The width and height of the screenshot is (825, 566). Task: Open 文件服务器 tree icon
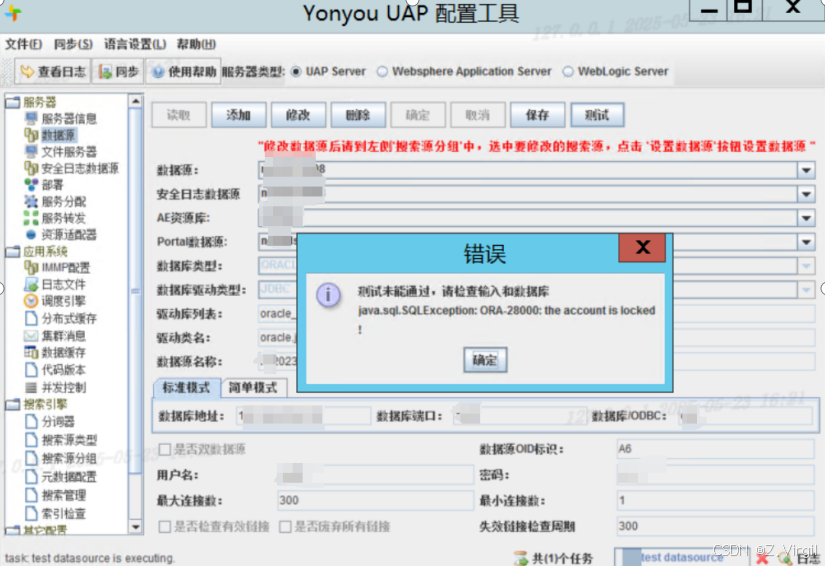coord(31,152)
